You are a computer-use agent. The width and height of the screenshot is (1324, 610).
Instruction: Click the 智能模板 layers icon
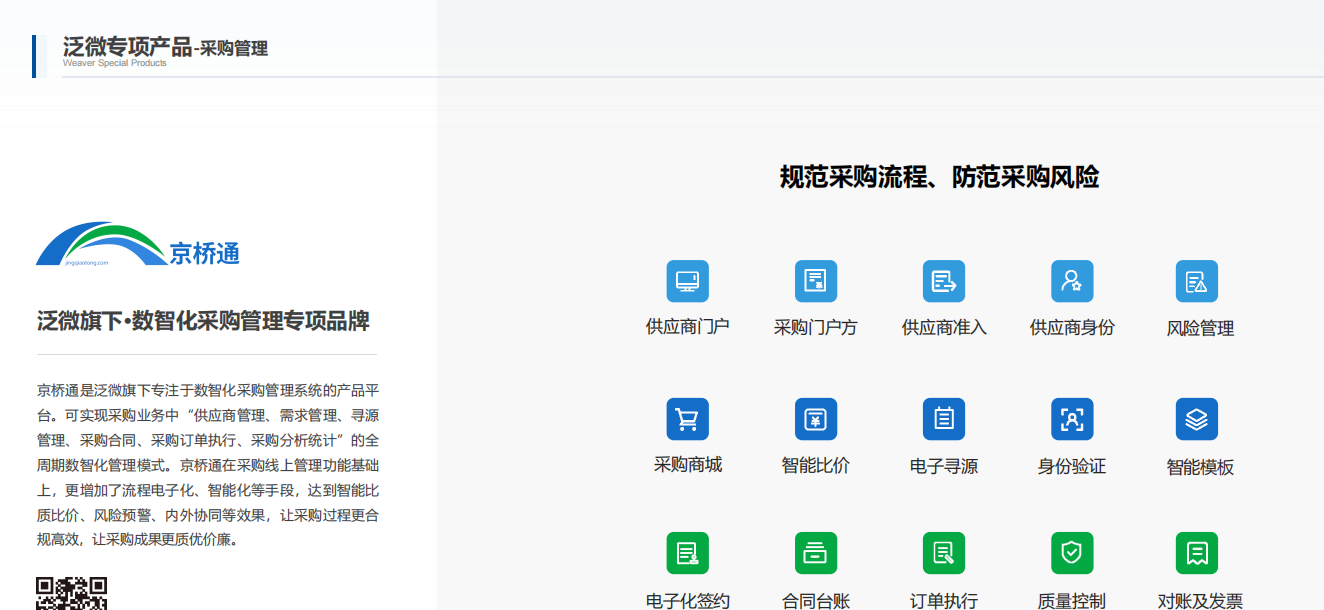coord(1197,419)
